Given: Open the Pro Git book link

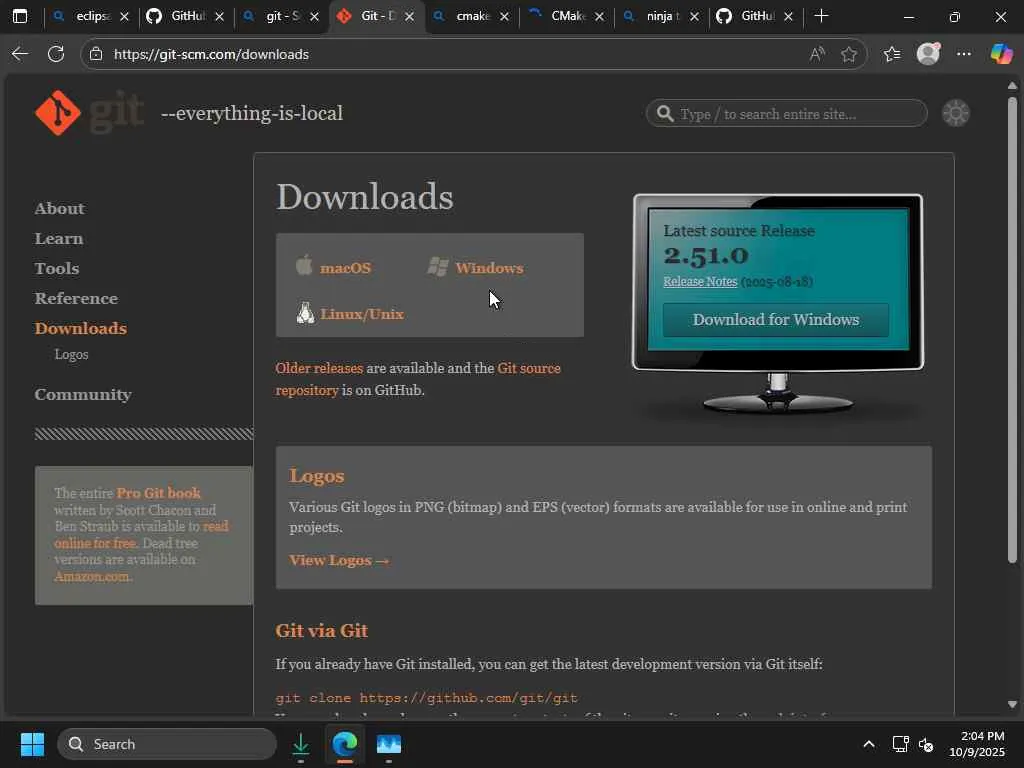Looking at the screenshot, I should (x=159, y=493).
